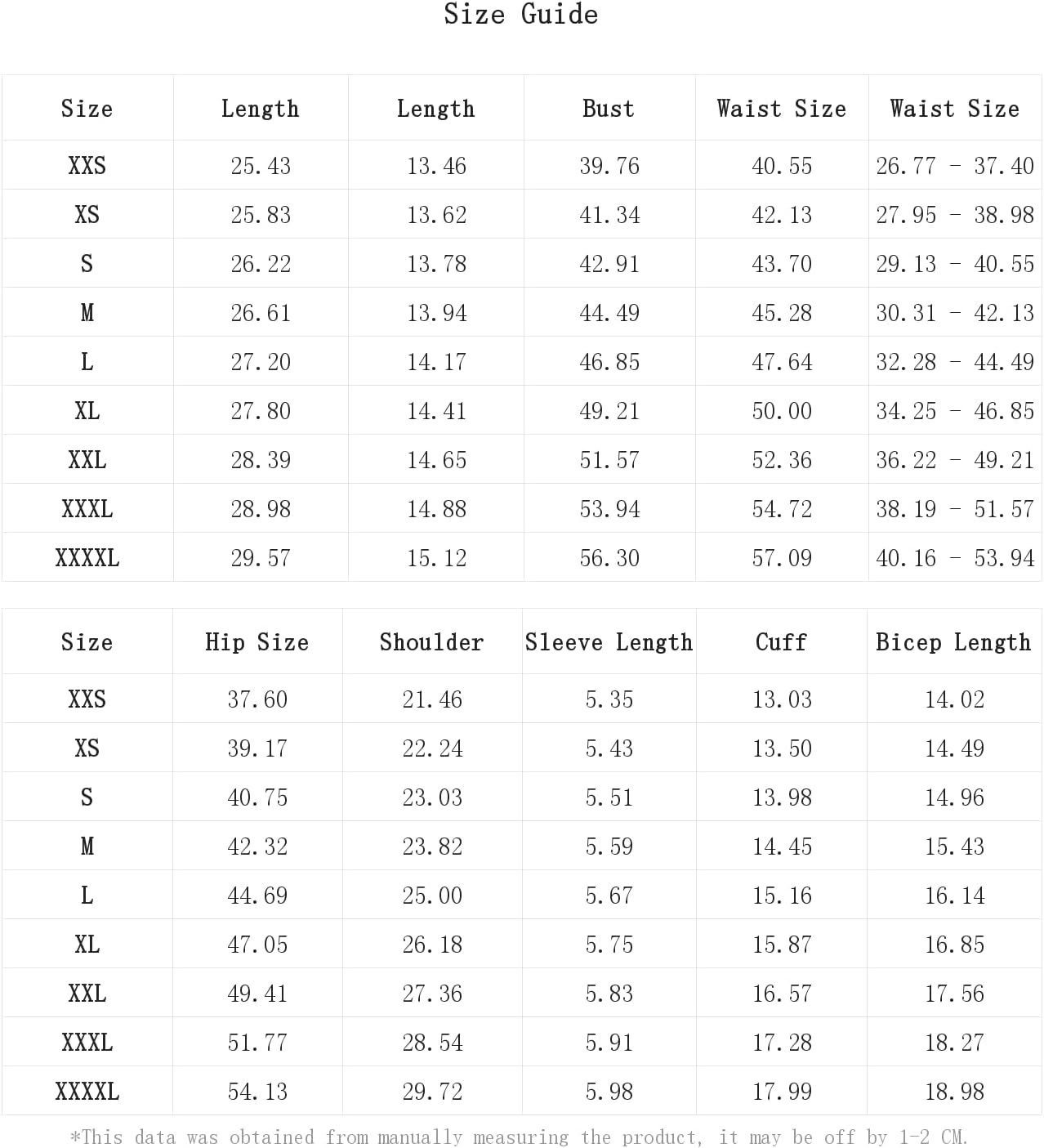Click the Hip Size column header
The image size is (1044, 1148).
(257, 642)
